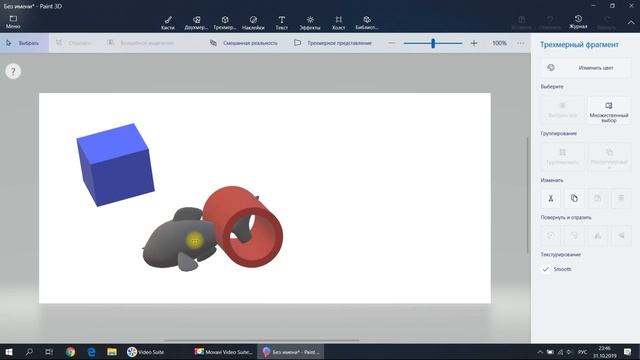
Task: Click the flip vertical icon
Action: click(621, 236)
